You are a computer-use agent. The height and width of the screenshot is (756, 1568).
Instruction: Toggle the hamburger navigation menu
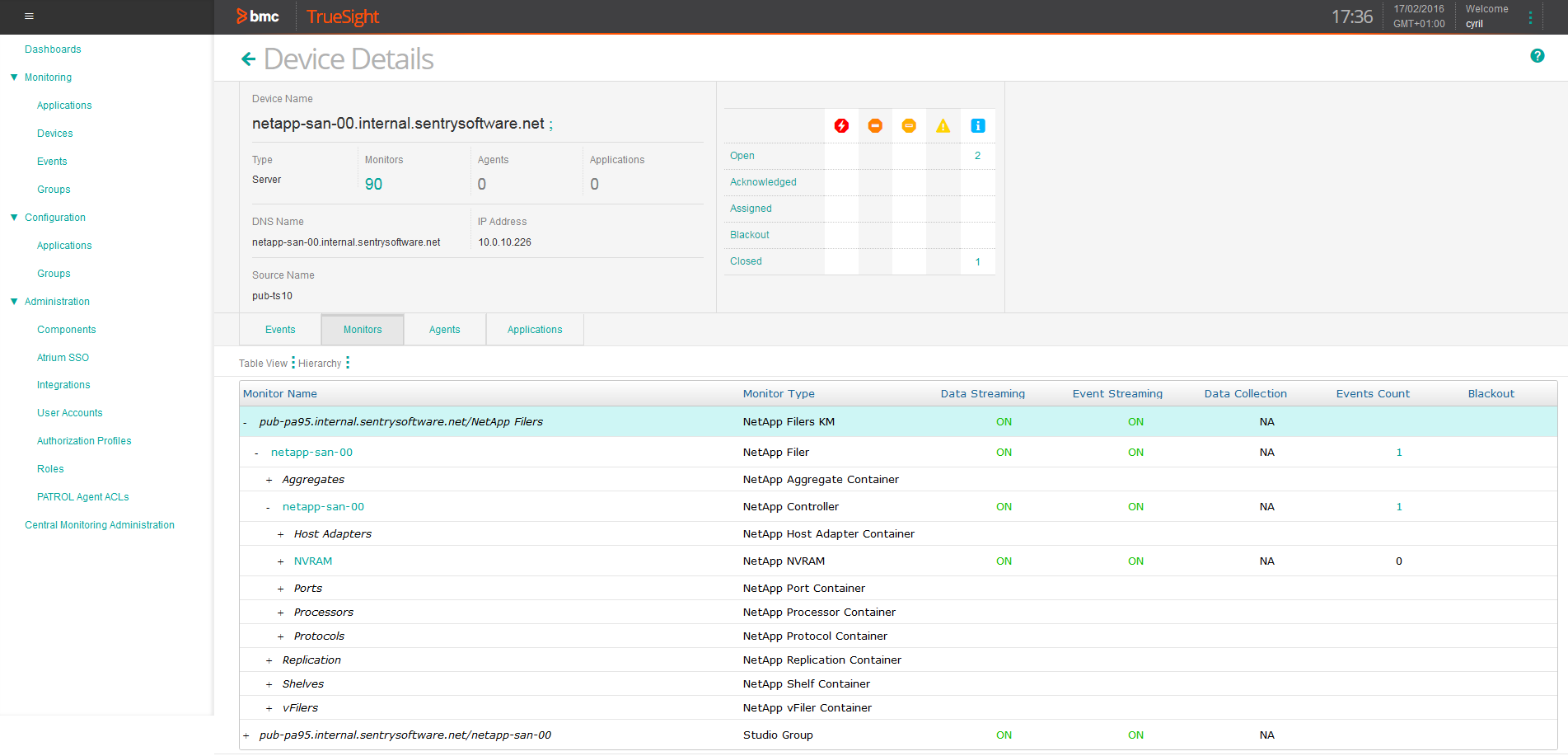(x=29, y=16)
